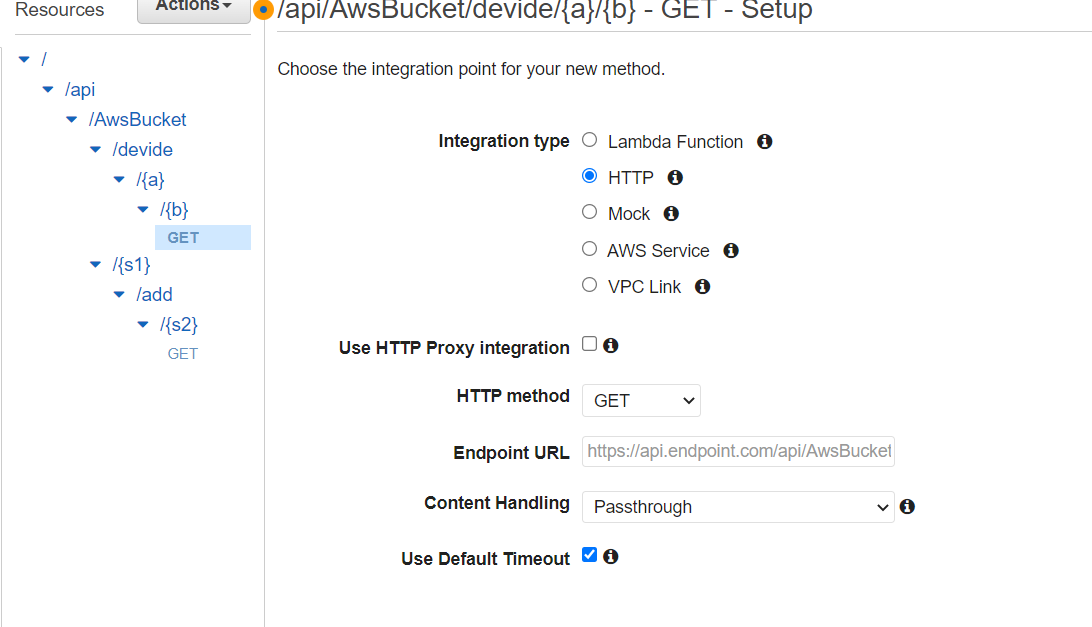Click the Endpoint URL input field
The width and height of the screenshot is (1092, 627).
pos(738,452)
